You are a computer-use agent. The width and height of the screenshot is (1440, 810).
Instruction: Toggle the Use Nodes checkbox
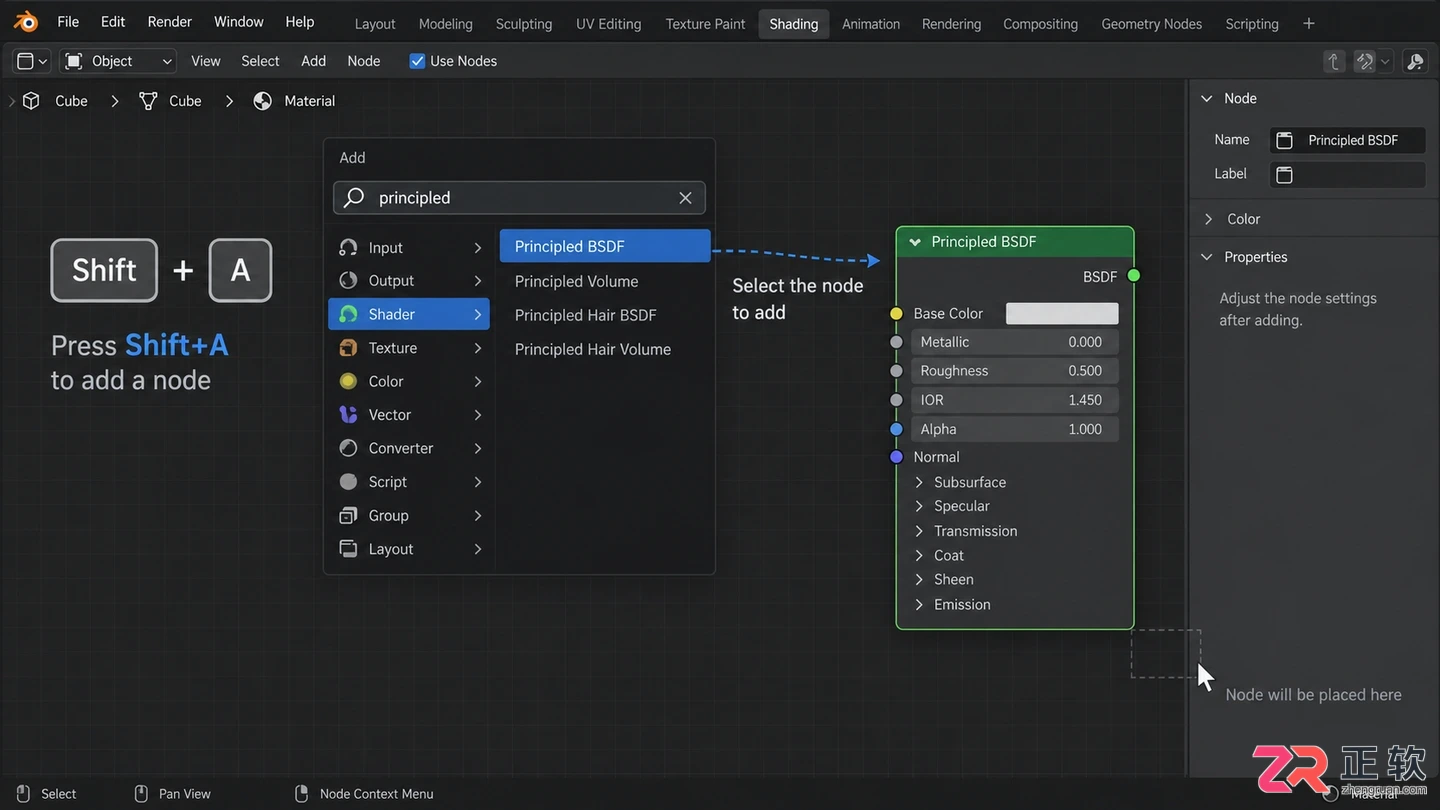[417, 61]
